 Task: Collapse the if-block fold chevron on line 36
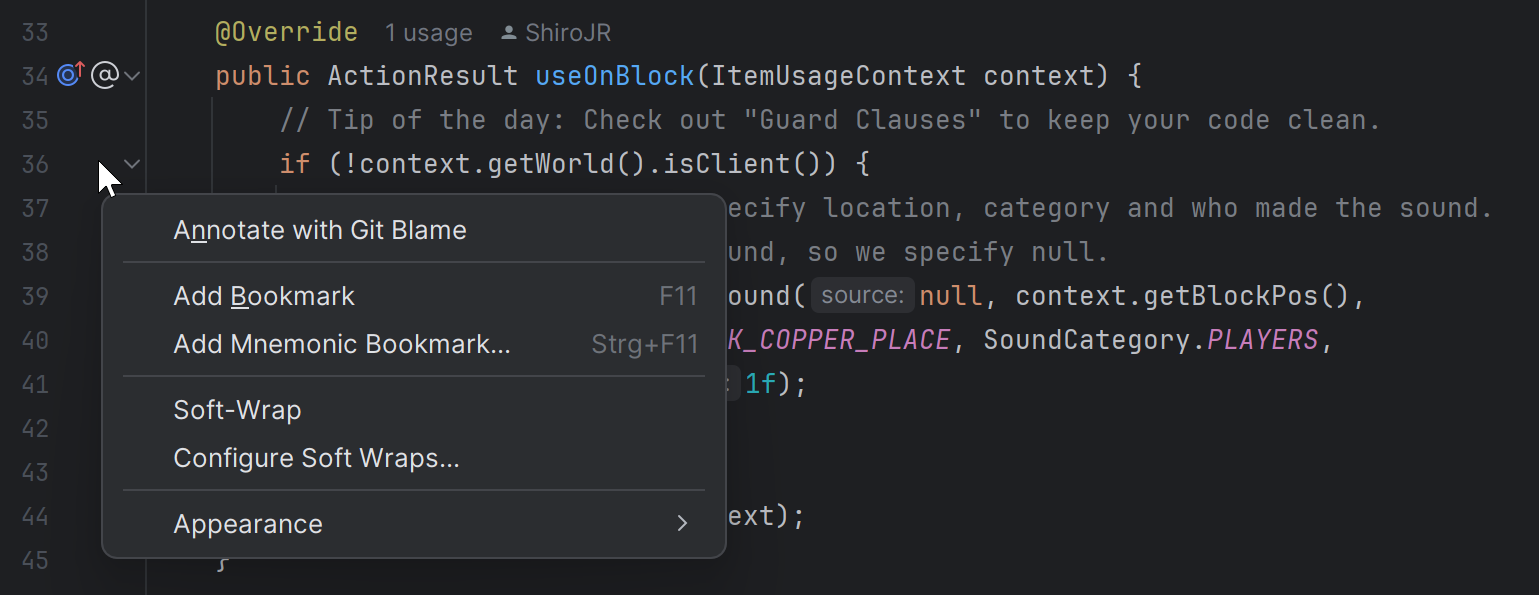click(x=132, y=163)
